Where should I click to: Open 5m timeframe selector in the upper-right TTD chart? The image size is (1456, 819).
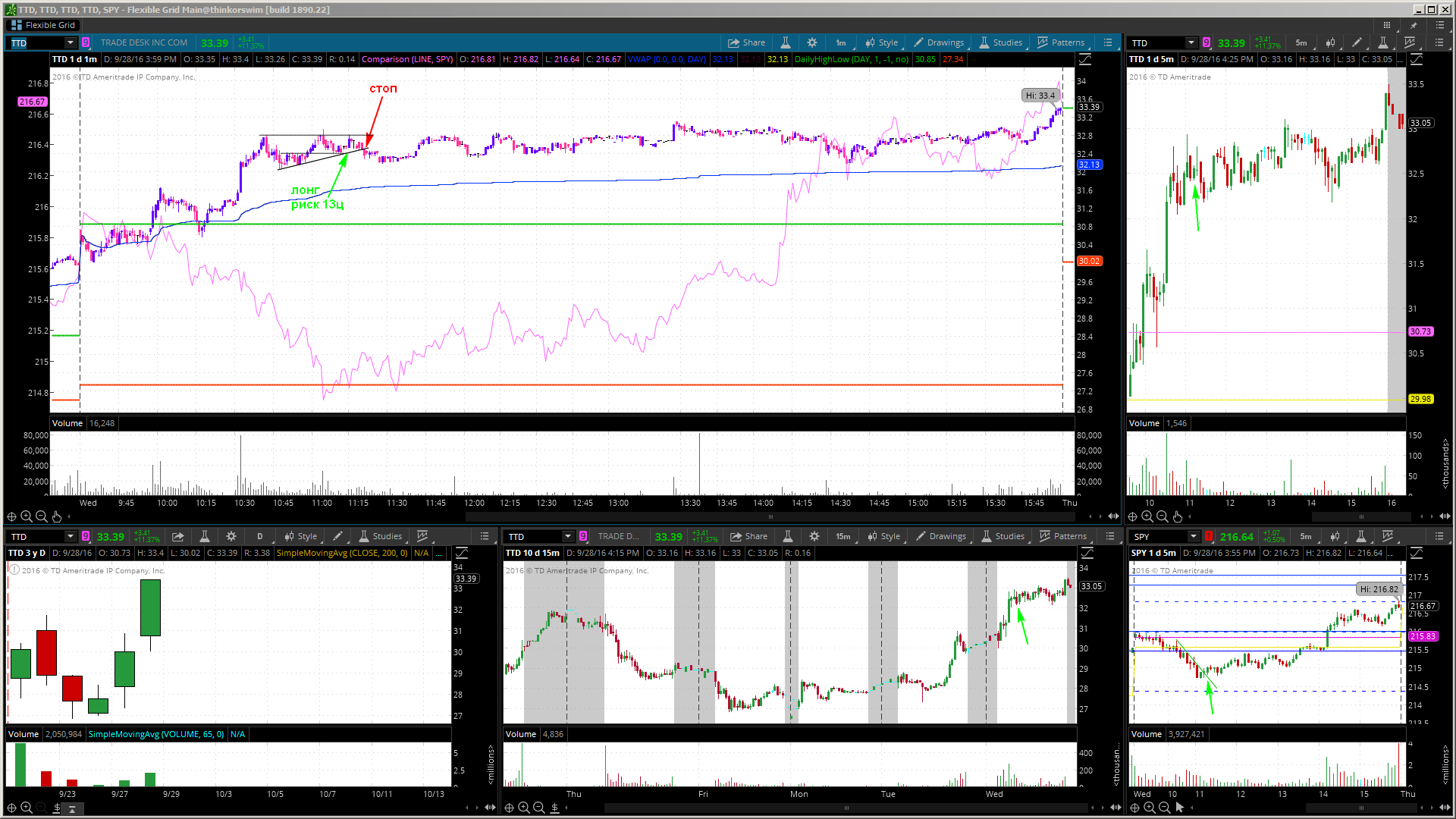point(1301,42)
